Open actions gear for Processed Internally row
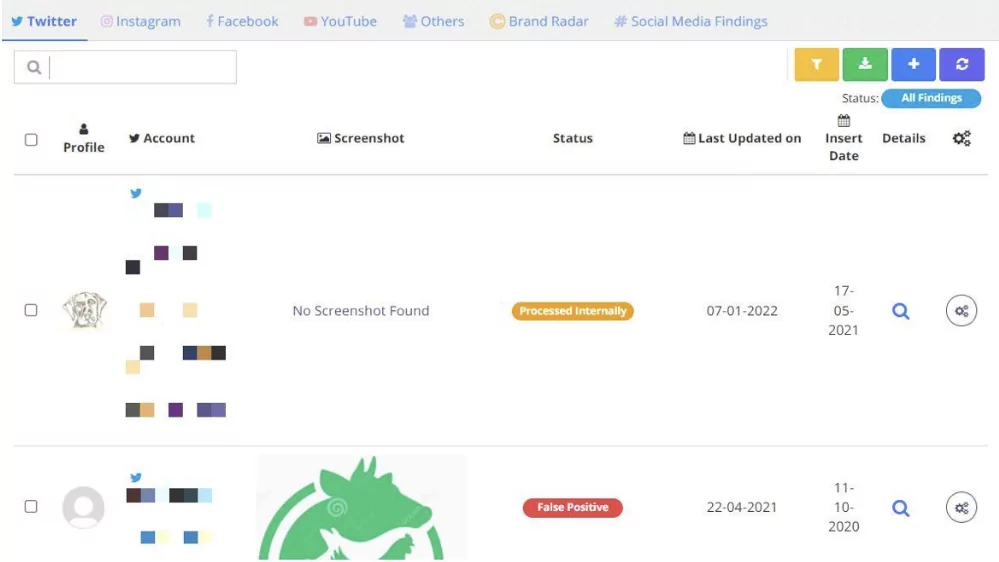 (961, 311)
